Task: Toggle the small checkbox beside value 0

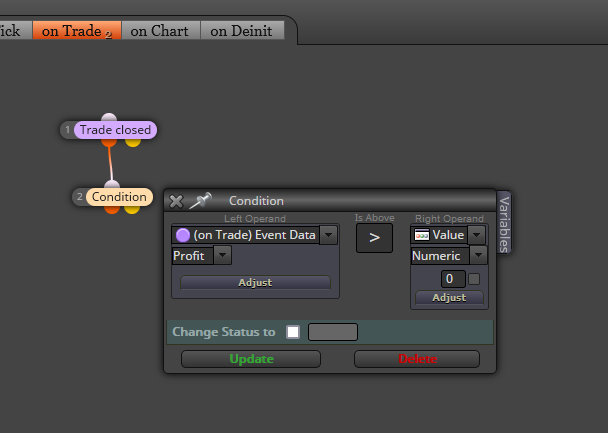Action: pos(474,279)
